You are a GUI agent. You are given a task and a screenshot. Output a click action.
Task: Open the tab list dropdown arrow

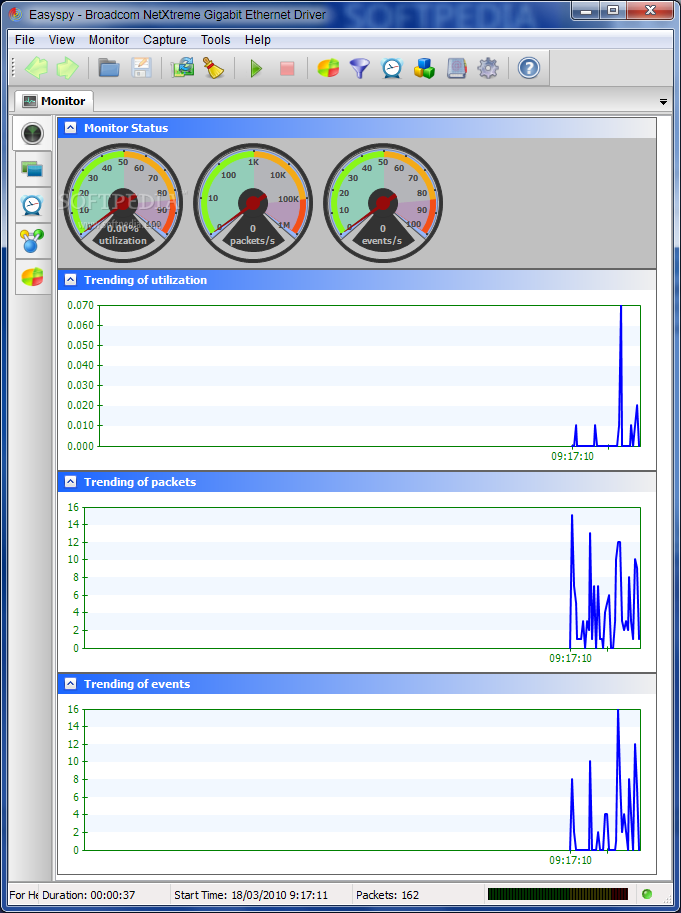coord(663,102)
